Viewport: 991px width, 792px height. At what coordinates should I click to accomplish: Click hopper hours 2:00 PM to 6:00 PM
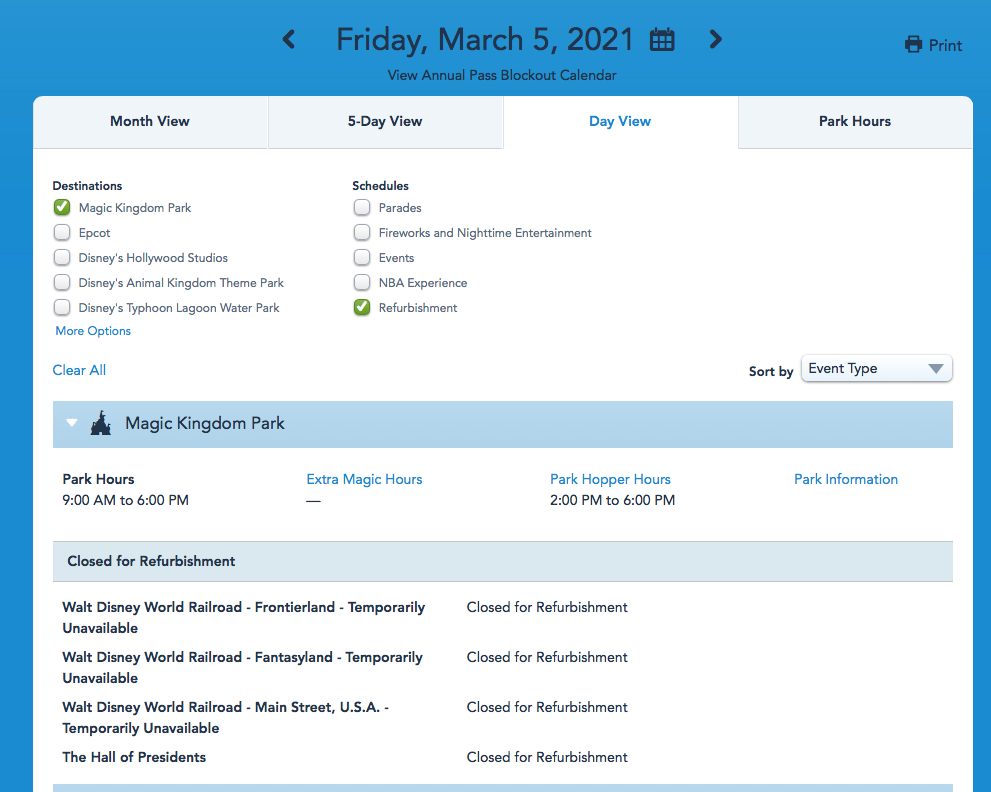tap(612, 500)
